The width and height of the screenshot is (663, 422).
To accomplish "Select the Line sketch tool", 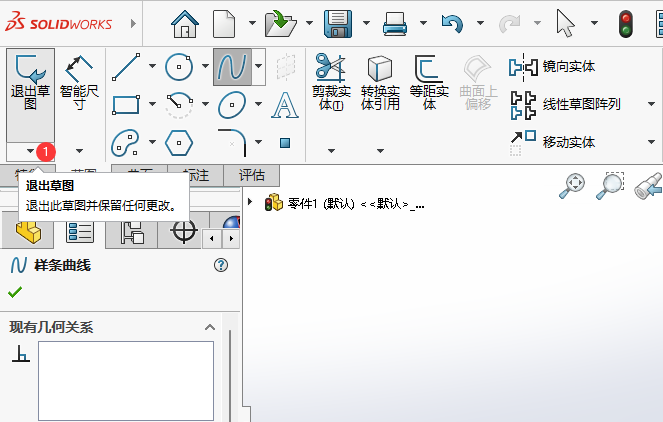I will 126,66.
